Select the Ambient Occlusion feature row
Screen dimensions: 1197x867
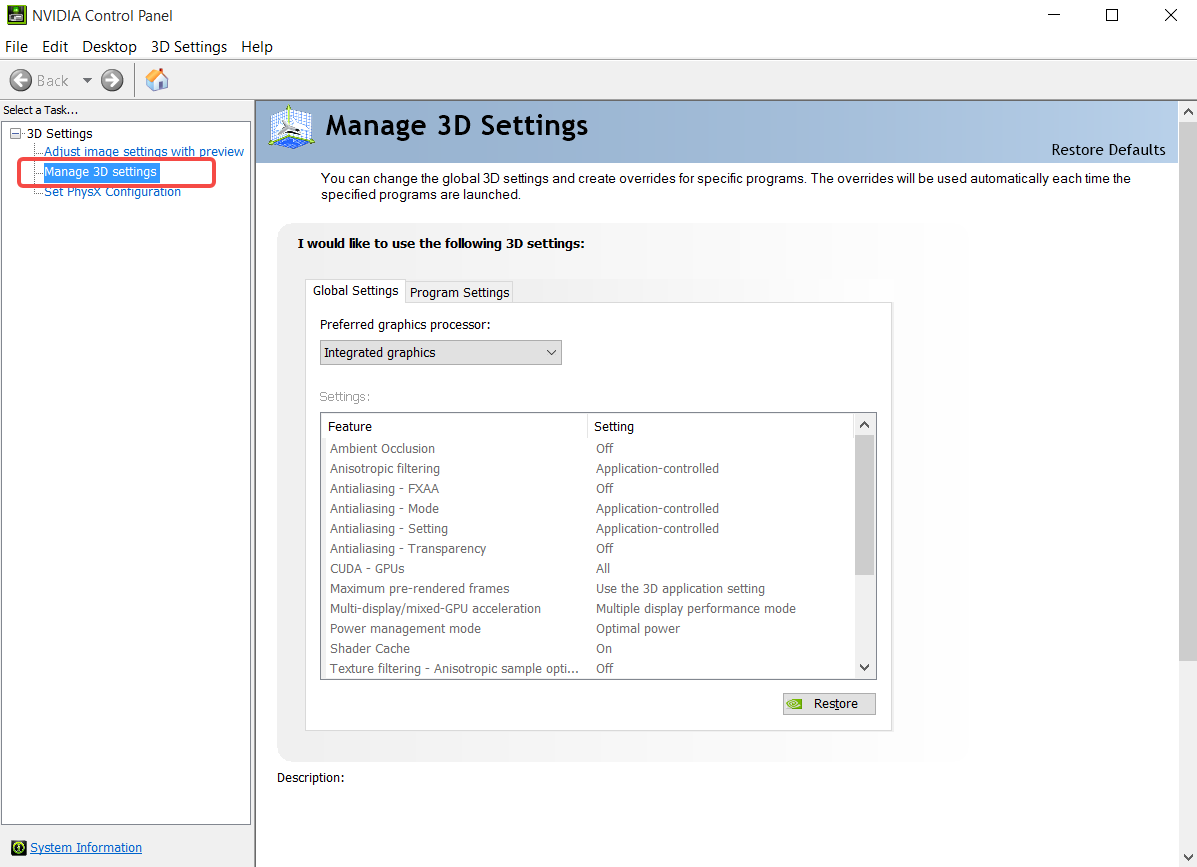coord(450,448)
